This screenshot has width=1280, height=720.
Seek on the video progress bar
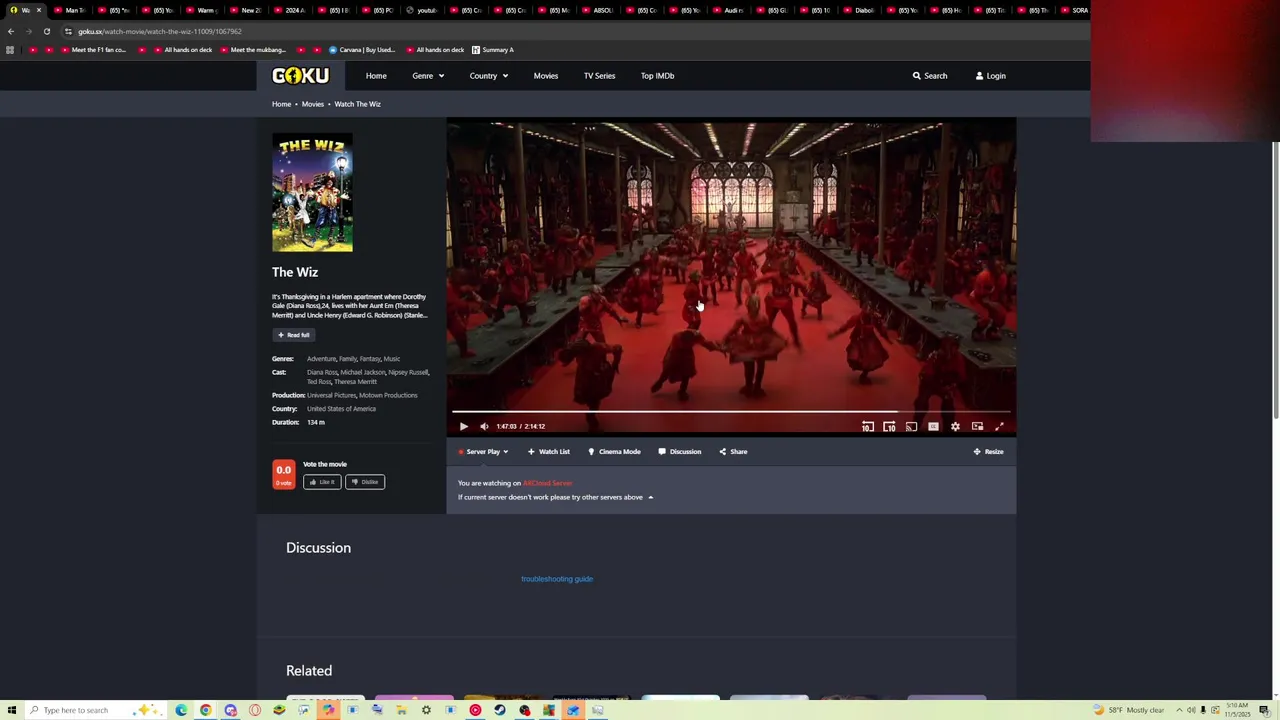[731, 411]
